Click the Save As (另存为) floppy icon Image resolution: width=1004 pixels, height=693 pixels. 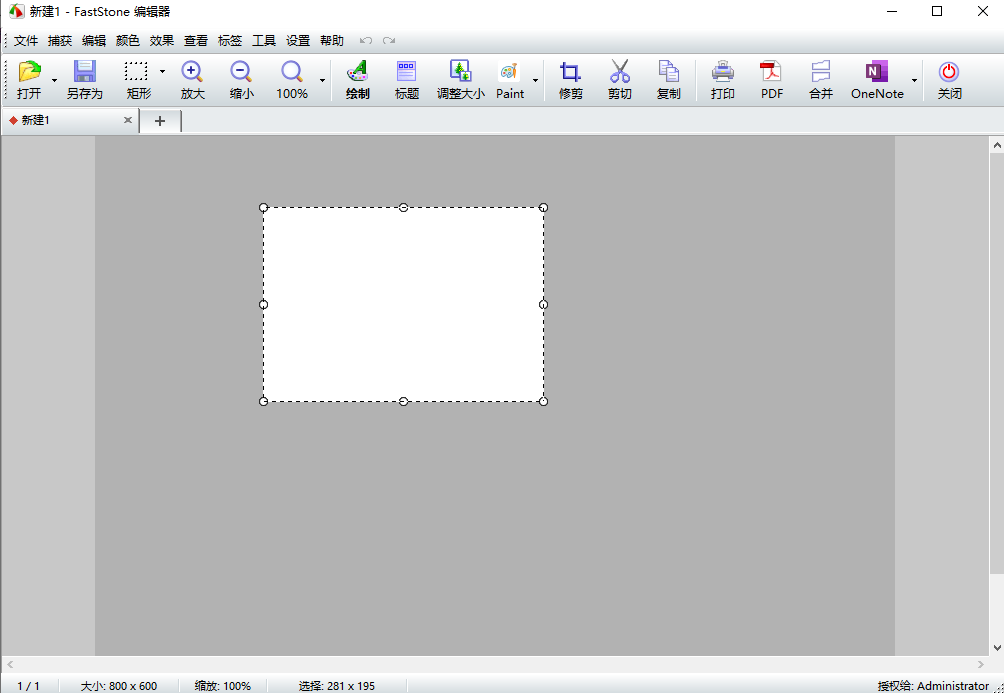[x=85, y=71]
